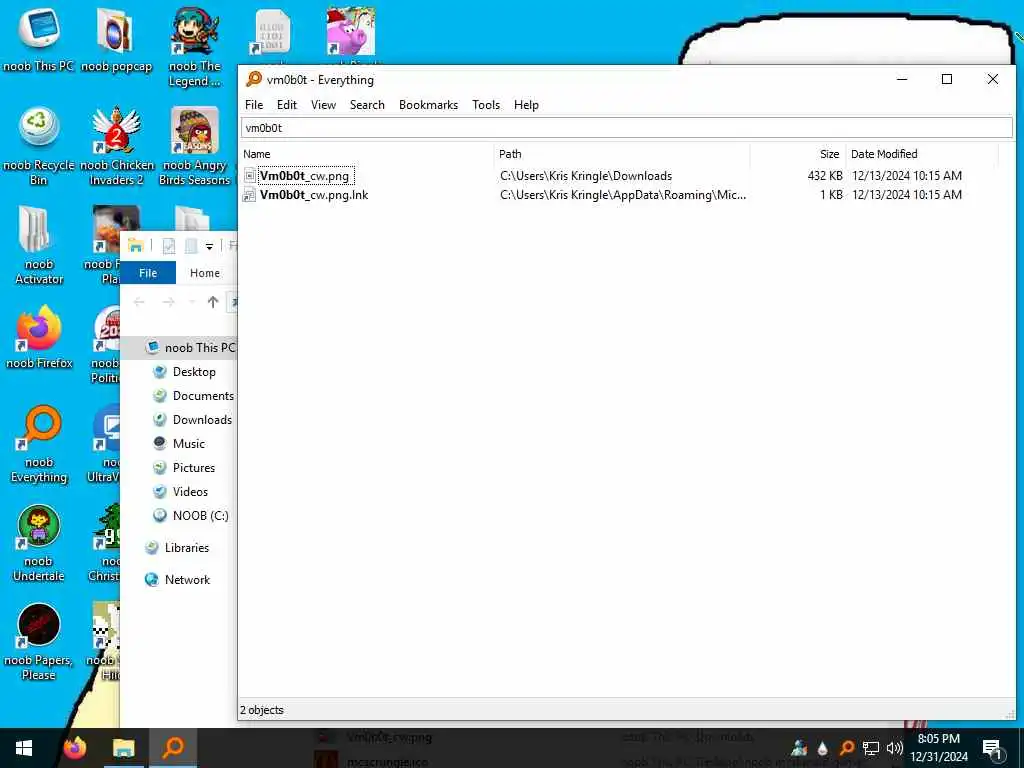Open the View menu in Everything
The image size is (1024, 768).
(323, 105)
